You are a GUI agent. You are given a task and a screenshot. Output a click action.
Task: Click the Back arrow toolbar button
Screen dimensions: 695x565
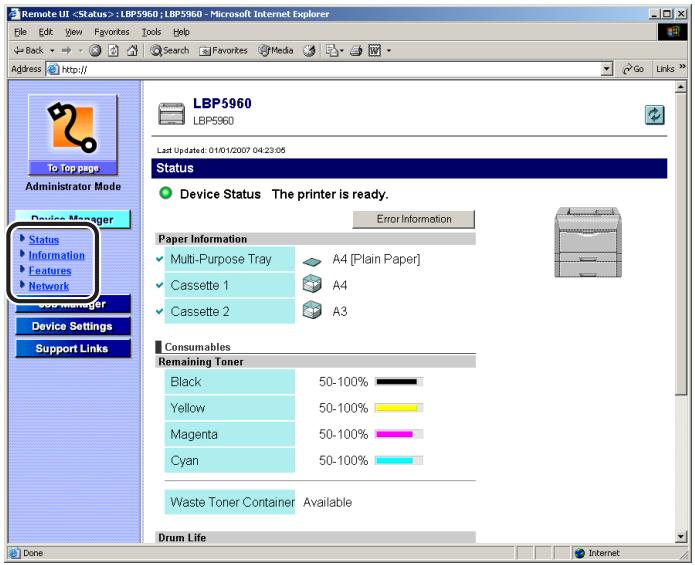[x=28, y=51]
